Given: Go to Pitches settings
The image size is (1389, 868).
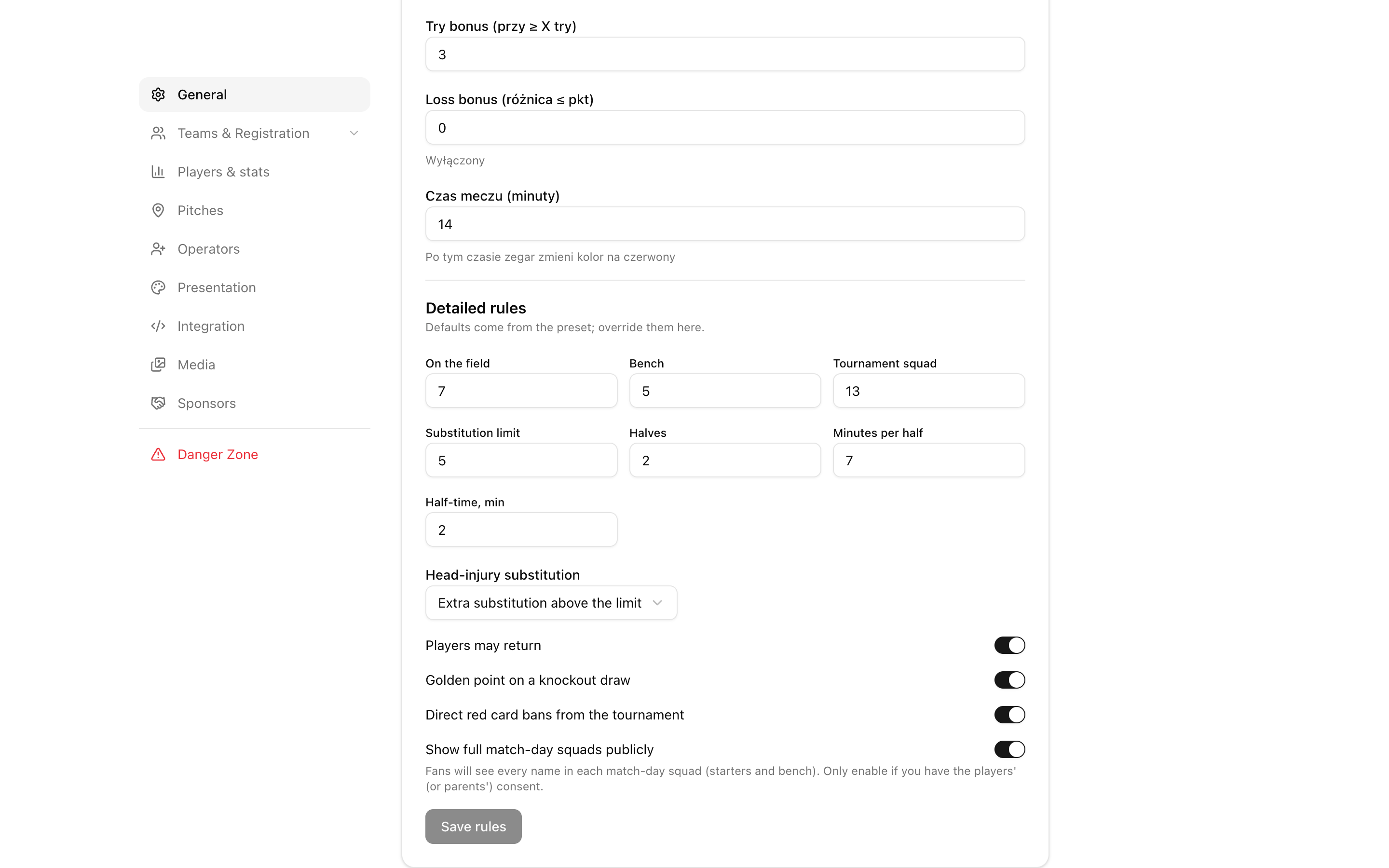Looking at the screenshot, I should [x=254, y=210].
